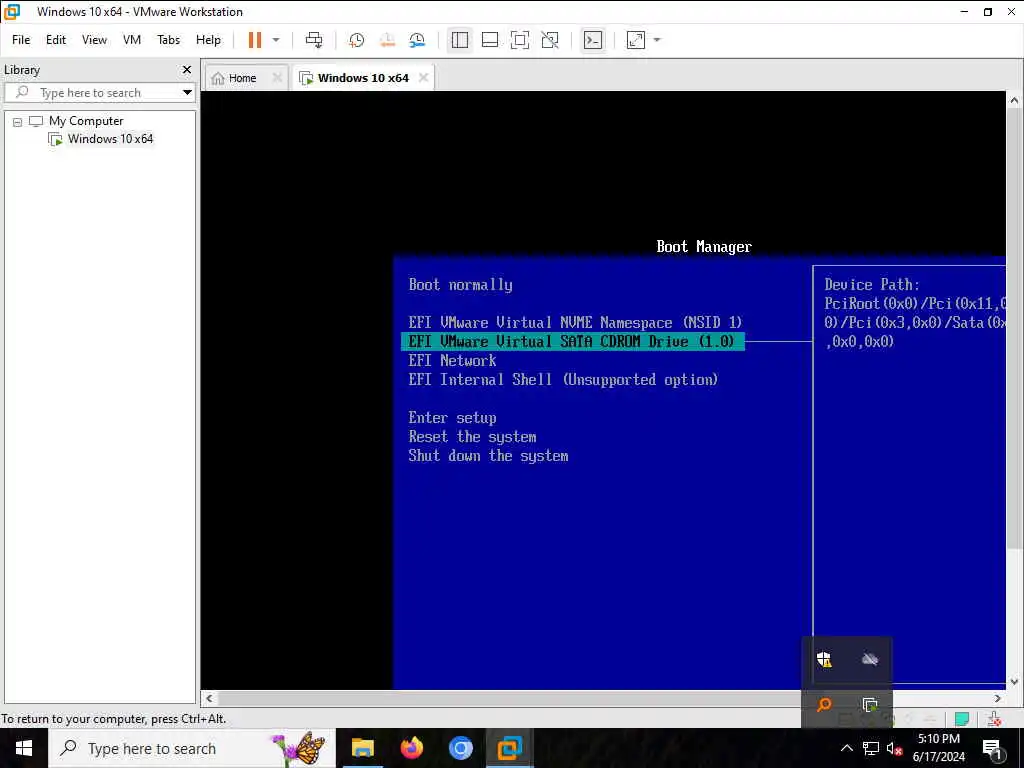1024x768 pixels.
Task: Click the vertical scrollbar down arrow of VM view
Action: point(1014,681)
